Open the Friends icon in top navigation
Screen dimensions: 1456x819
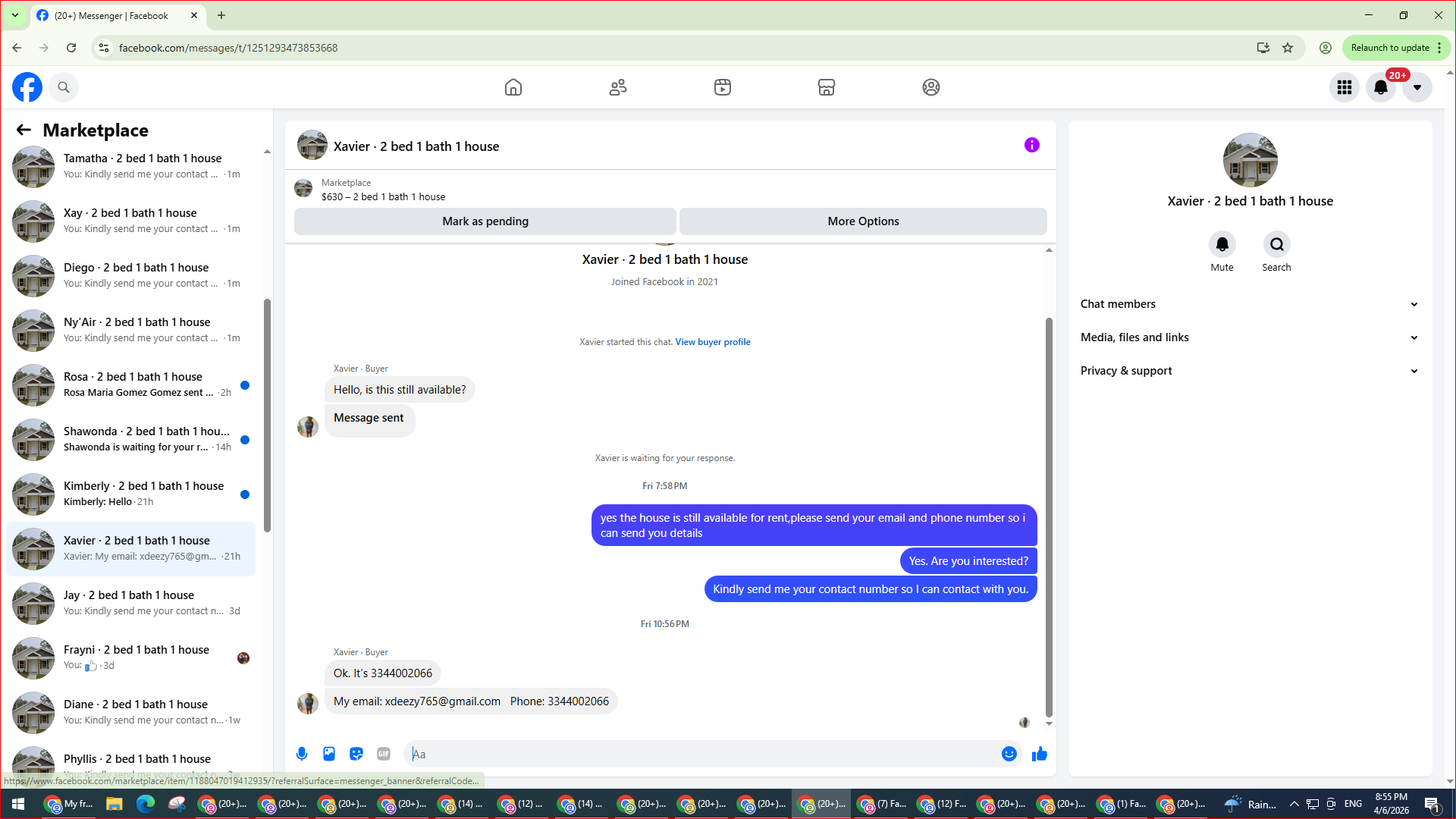pyautogui.click(x=618, y=87)
